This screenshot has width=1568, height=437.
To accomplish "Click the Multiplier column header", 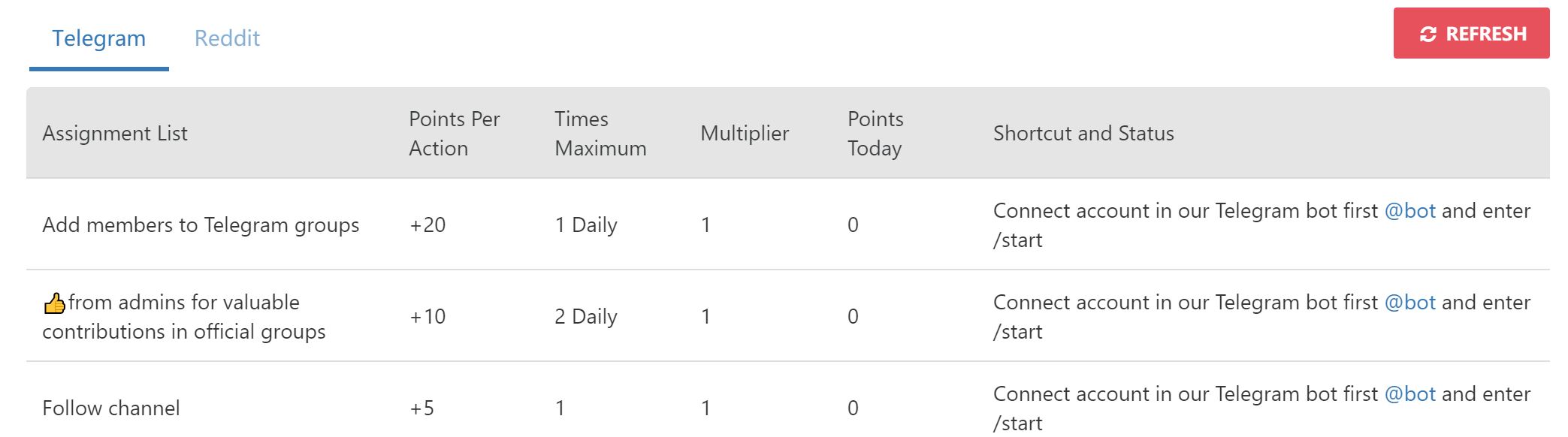I will click(745, 134).
